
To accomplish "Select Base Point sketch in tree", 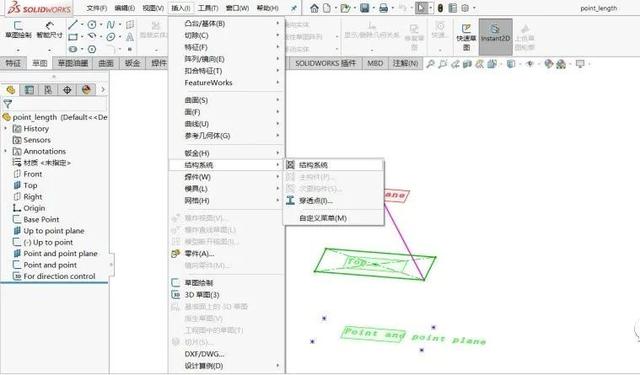I will click(x=36, y=220).
